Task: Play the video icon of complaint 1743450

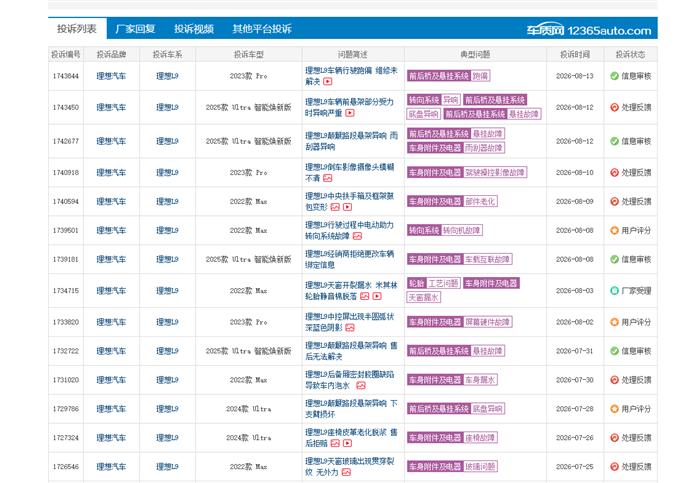Action: 350,113
